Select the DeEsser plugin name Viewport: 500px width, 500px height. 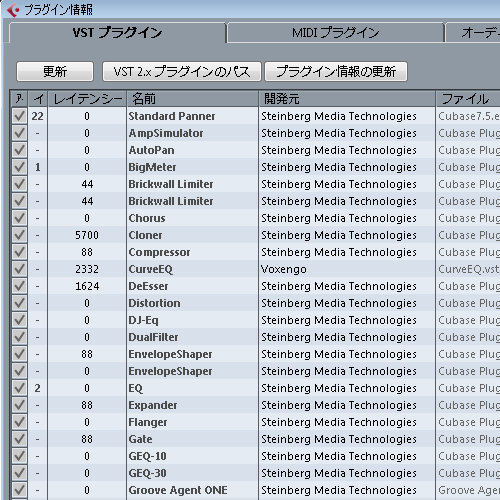click(x=148, y=286)
